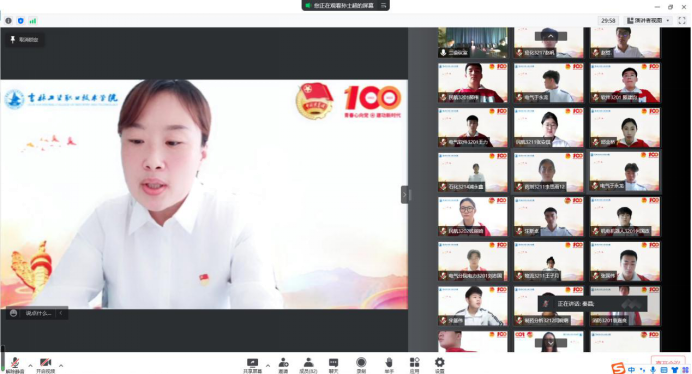Image resolution: width=692 pixels, height=374 pixels.
Task: Unpin the video with the pin button
Action: point(25,40)
